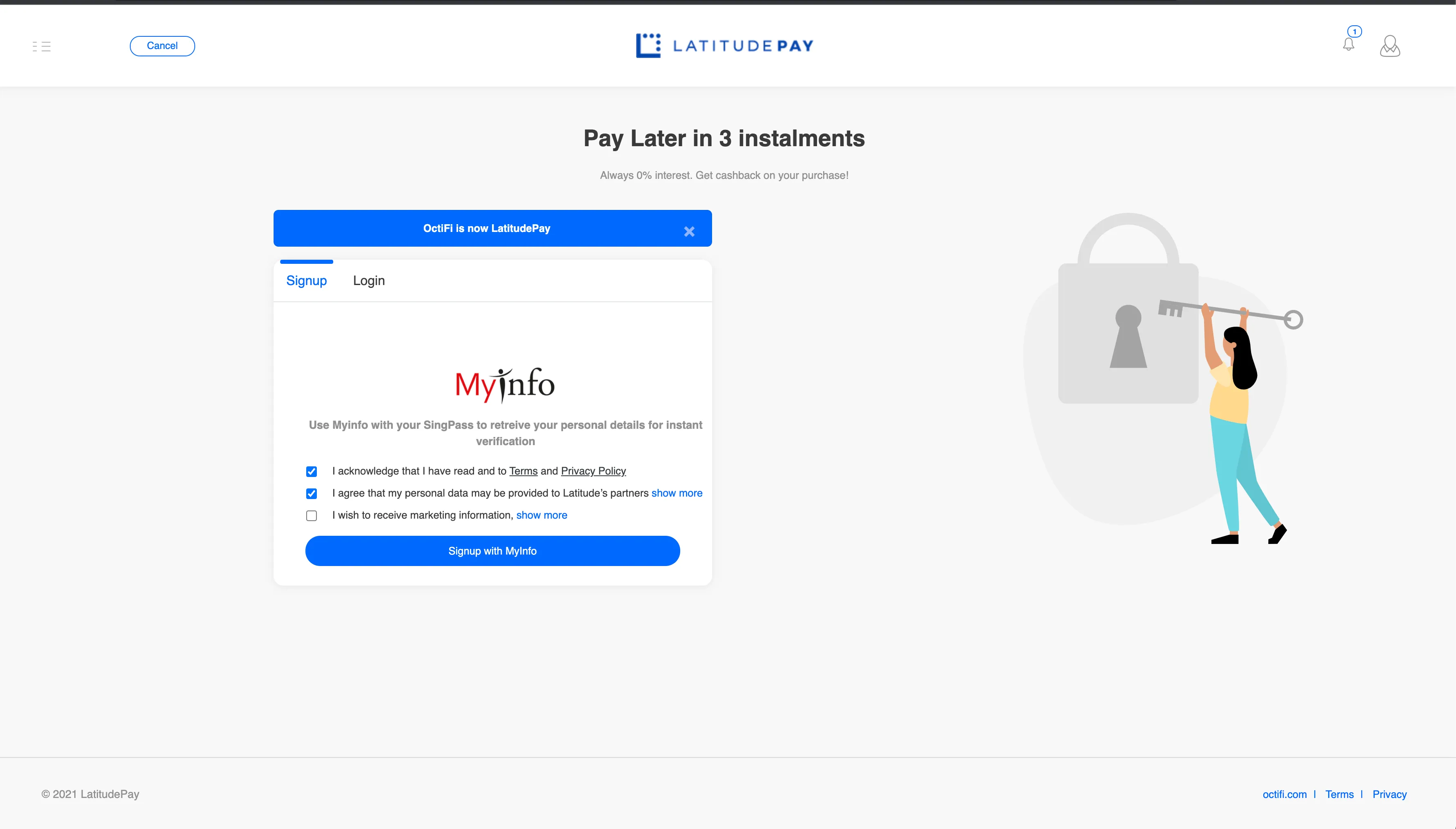The width and height of the screenshot is (1456, 829).
Task: Open the Privacy Policy link
Action: pyautogui.click(x=593, y=471)
